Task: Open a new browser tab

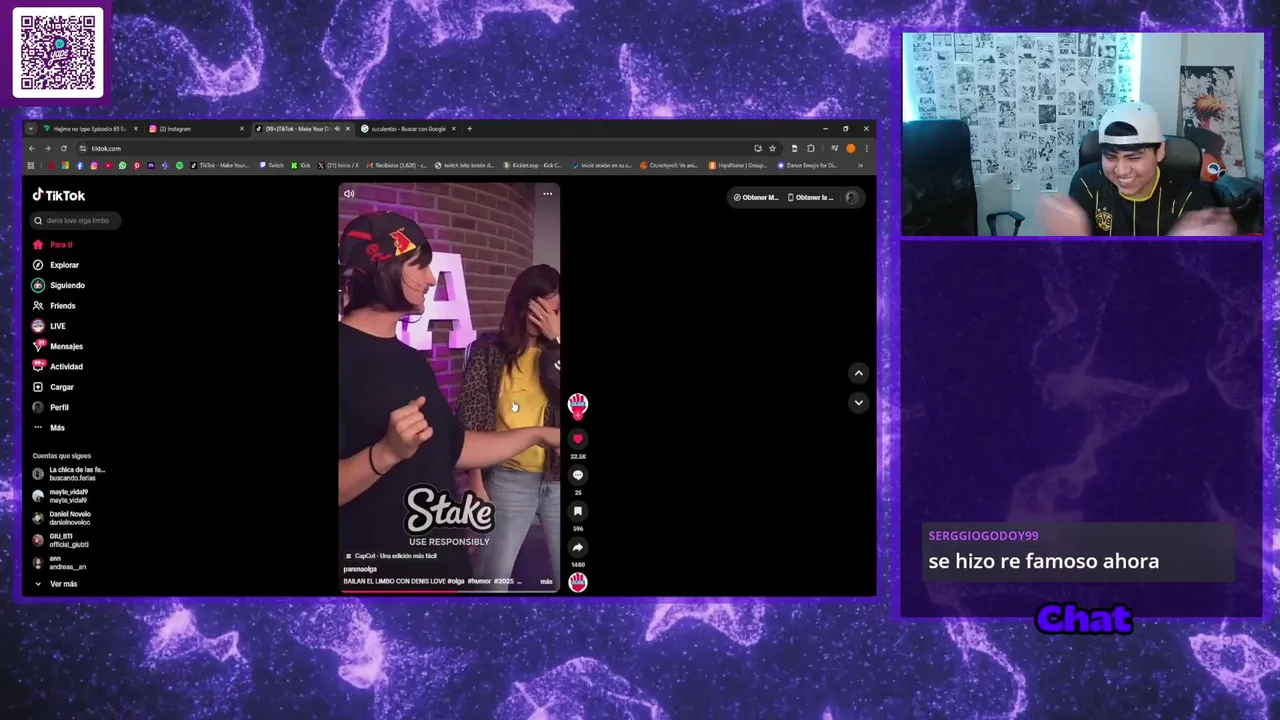Action: (469, 129)
